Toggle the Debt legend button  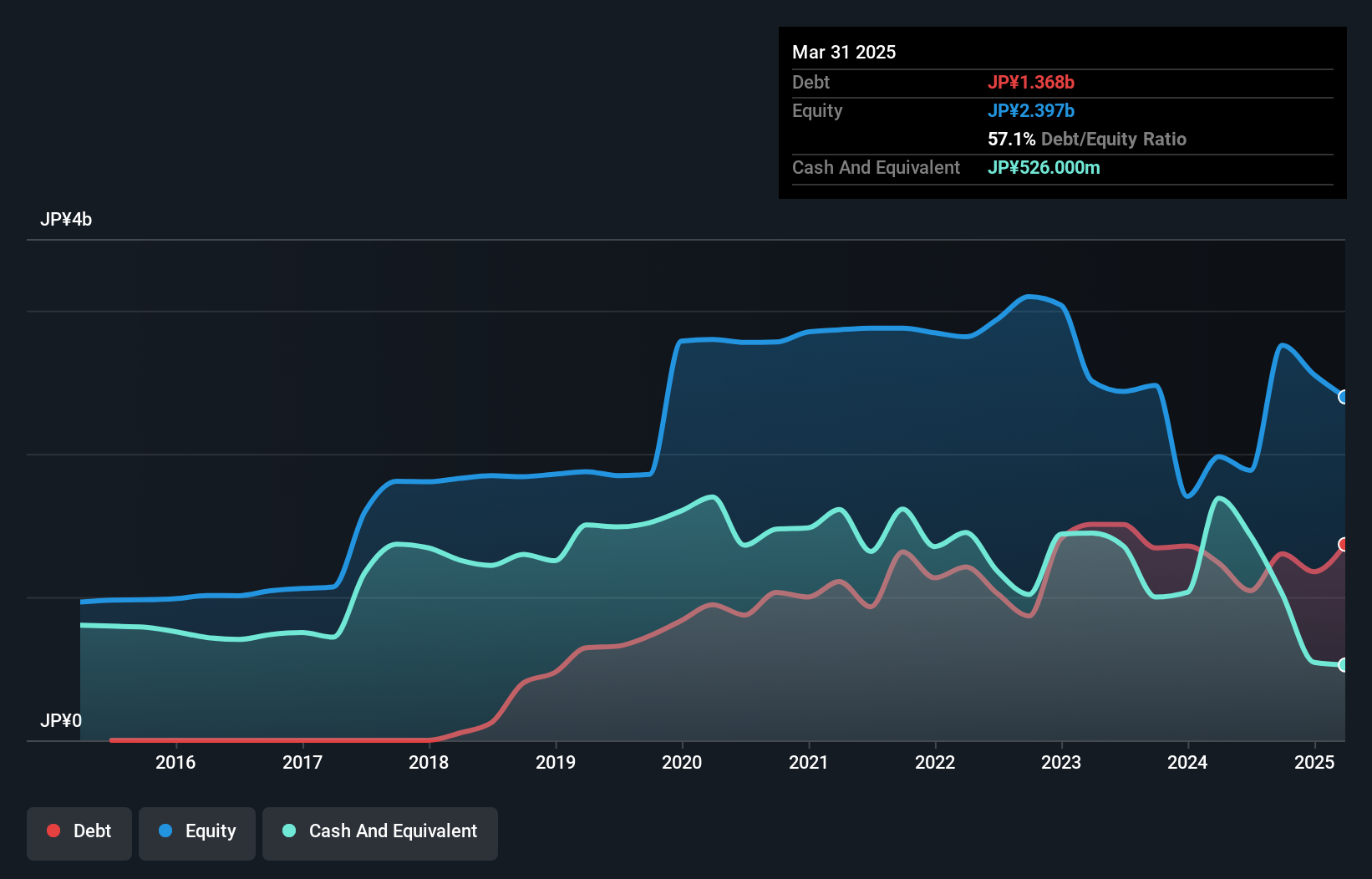click(x=79, y=833)
